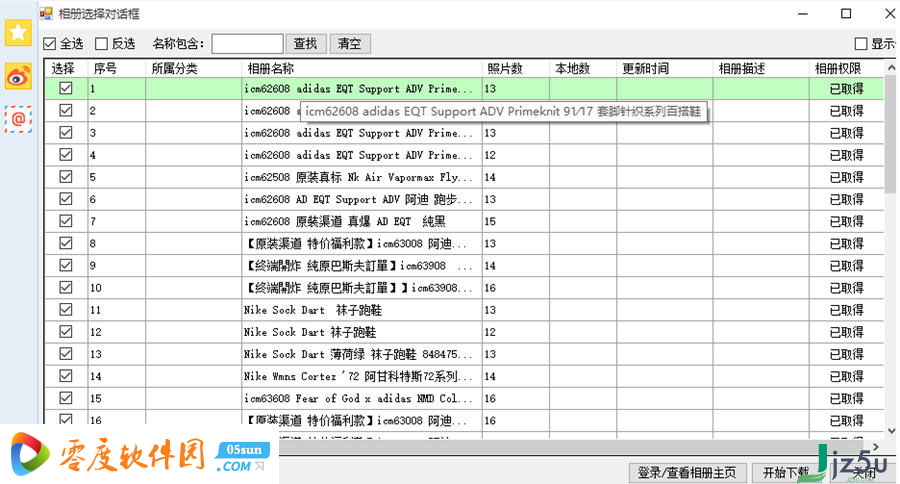The height and width of the screenshot is (484, 900).
Task: Toggle the 显示 checkbox at top right
Action: 860,44
